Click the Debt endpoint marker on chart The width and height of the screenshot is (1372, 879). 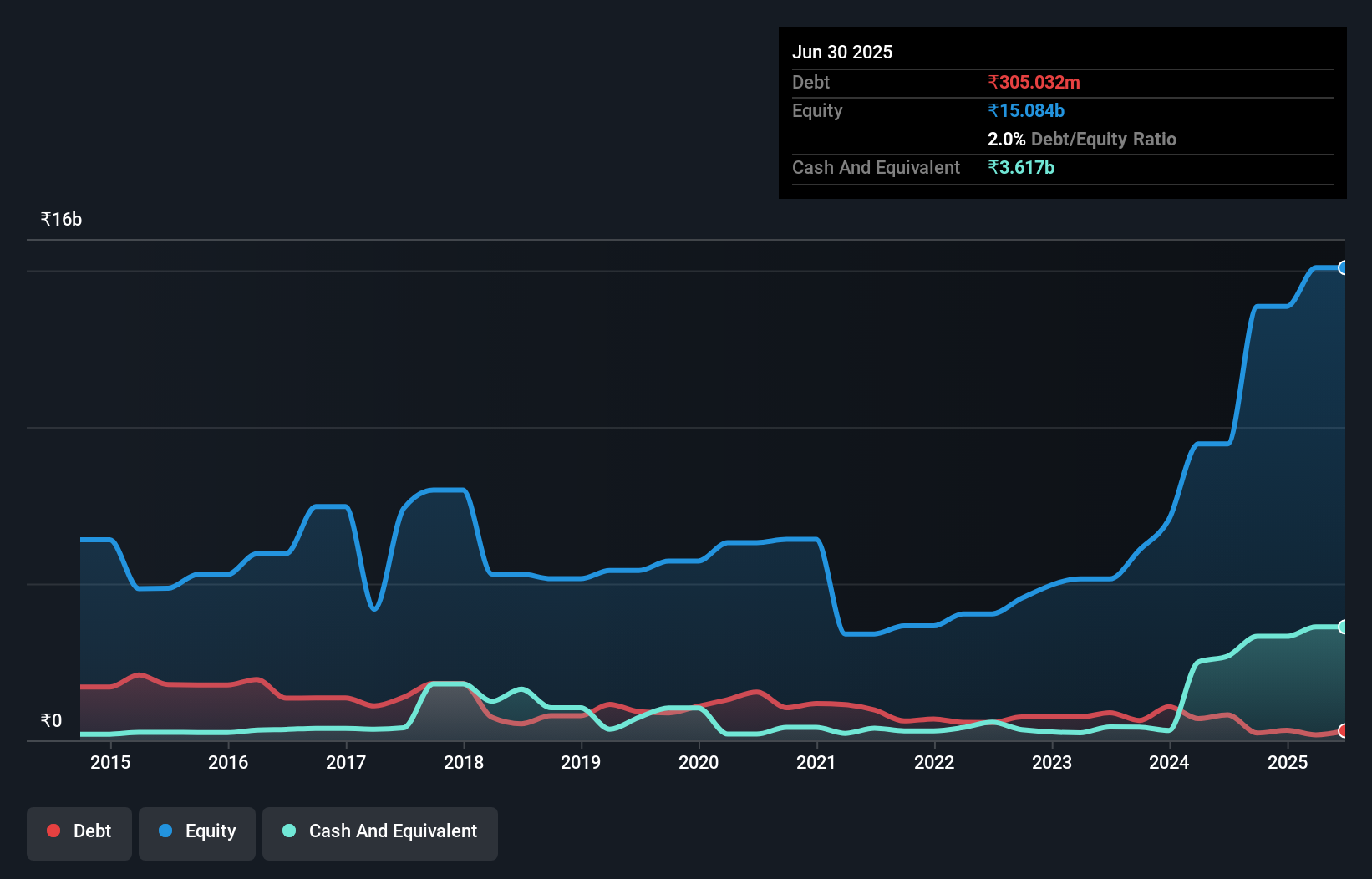point(1344,731)
